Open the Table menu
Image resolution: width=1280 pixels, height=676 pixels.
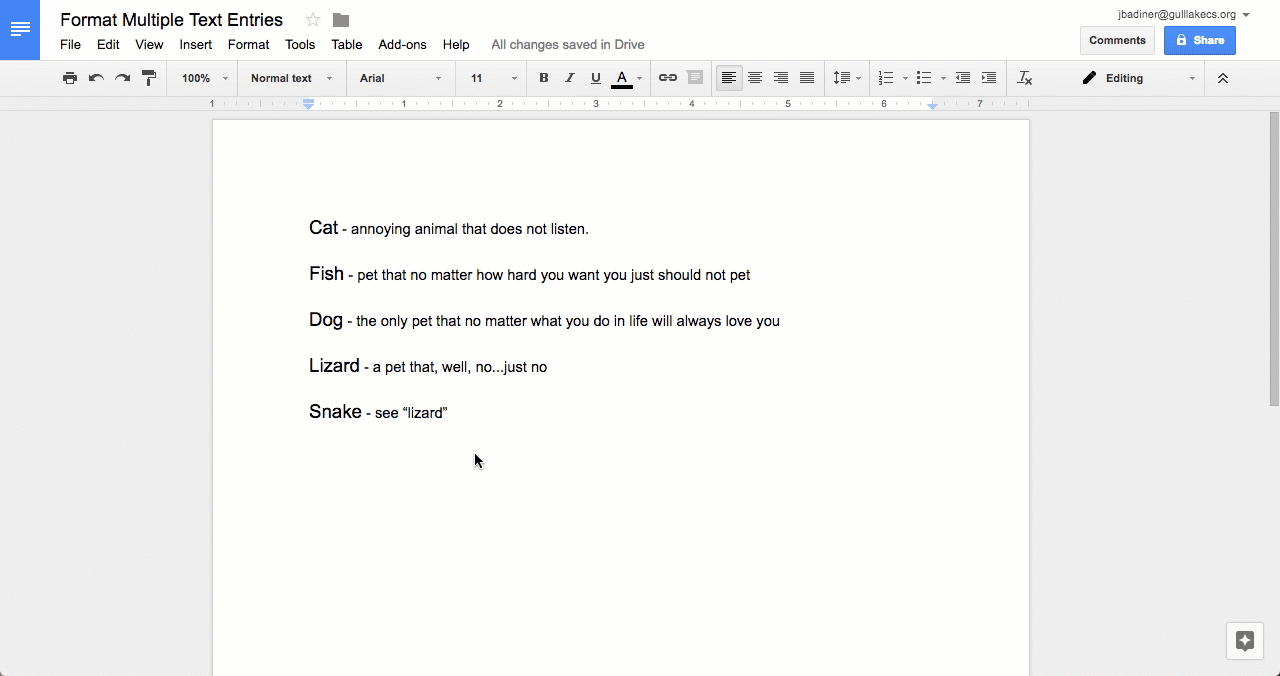click(x=347, y=44)
